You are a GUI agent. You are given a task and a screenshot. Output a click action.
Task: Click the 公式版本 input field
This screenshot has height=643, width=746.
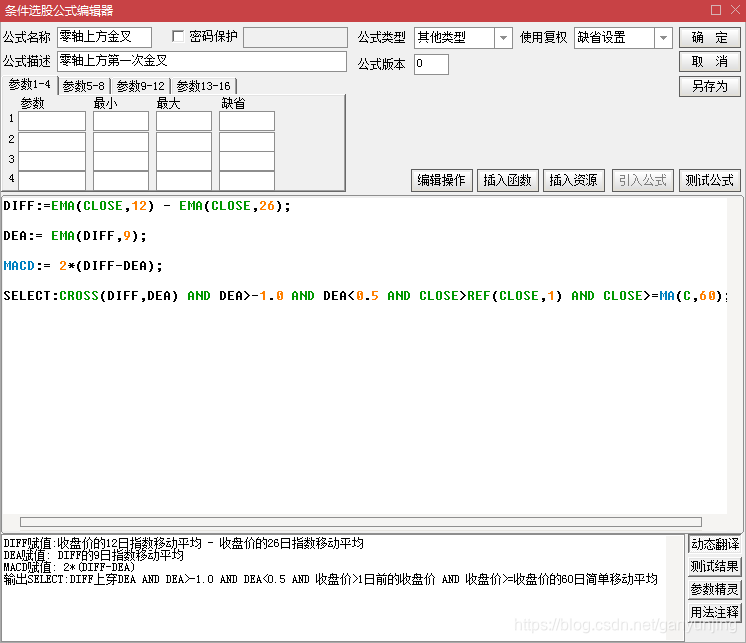(431, 64)
